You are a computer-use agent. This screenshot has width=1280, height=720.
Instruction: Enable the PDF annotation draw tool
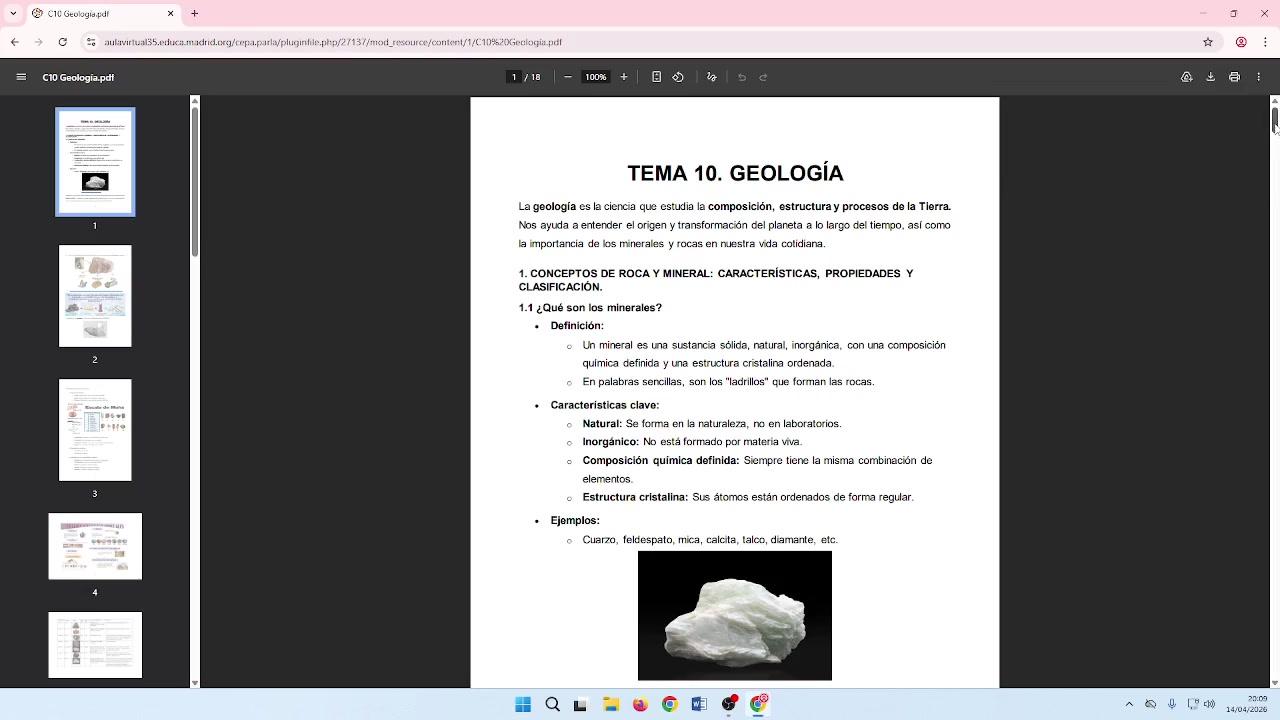pos(712,77)
